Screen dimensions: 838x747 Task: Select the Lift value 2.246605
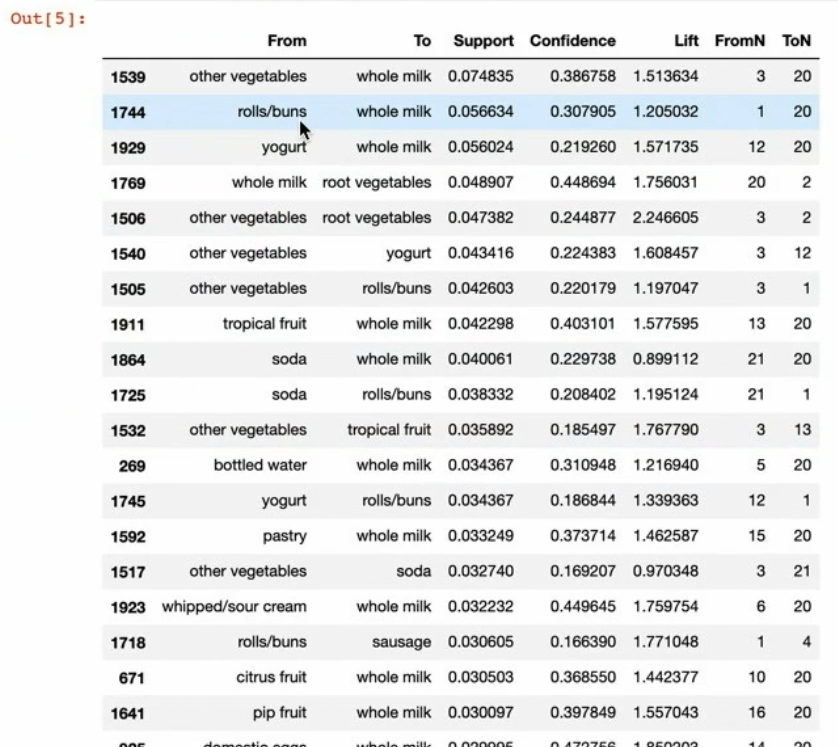[x=665, y=218]
